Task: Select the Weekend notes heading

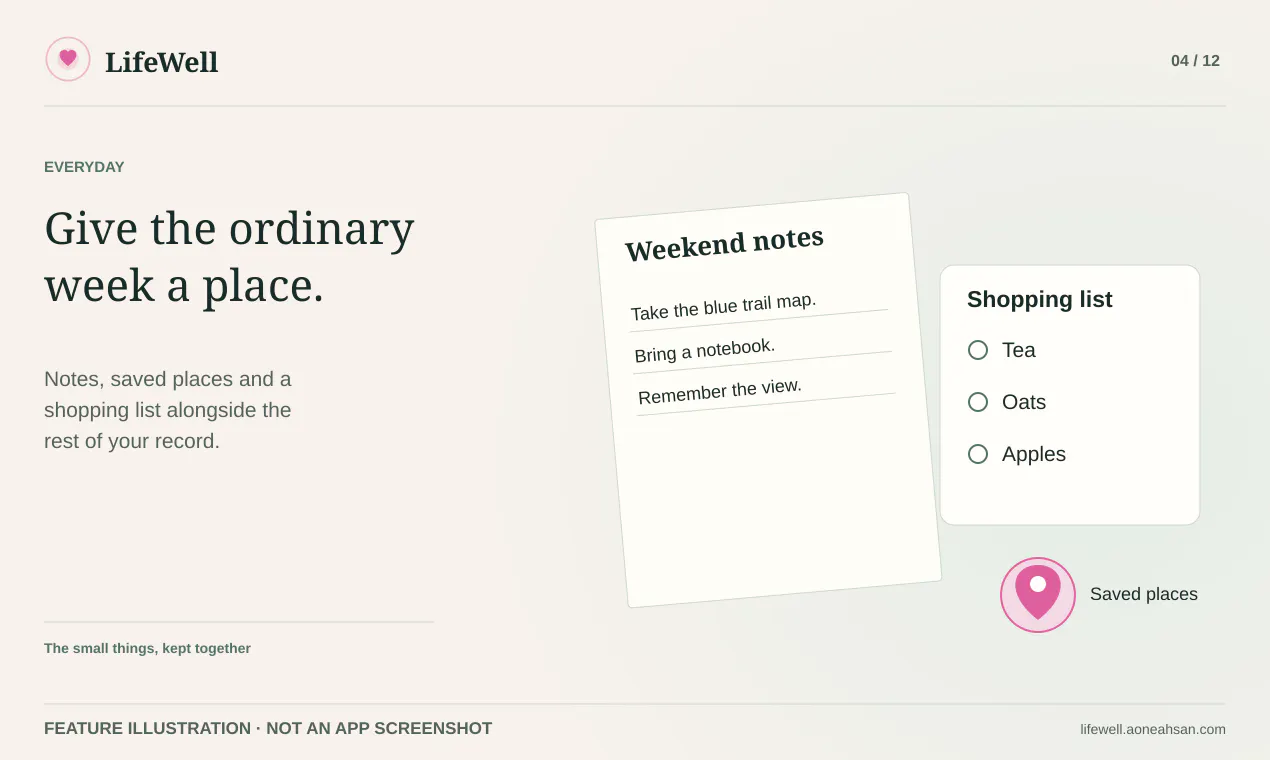Action: tap(724, 243)
